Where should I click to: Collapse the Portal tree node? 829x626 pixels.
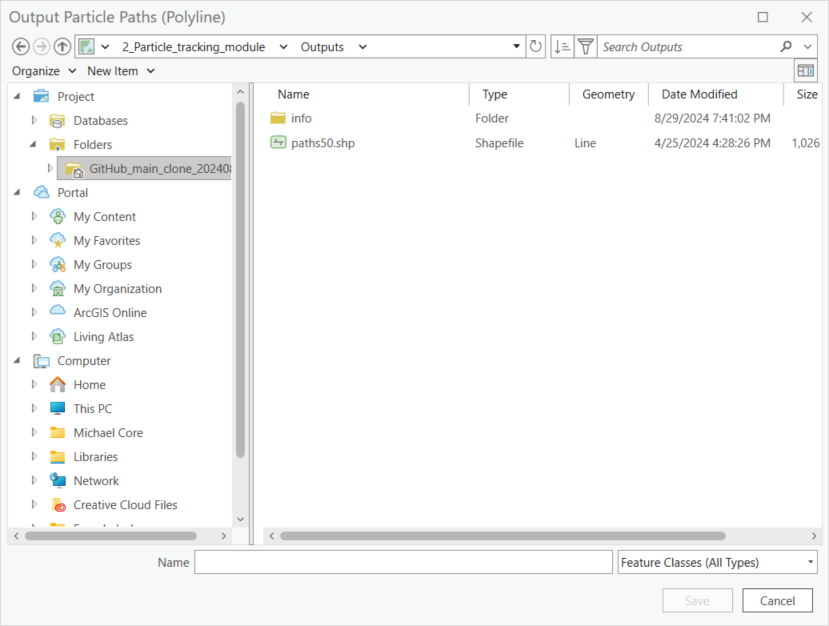pos(17,192)
